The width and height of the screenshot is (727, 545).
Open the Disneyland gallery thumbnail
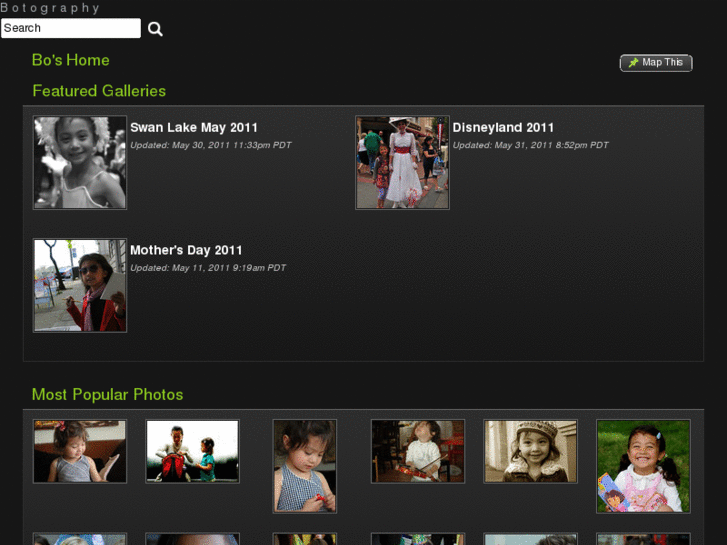coord(402,162)
